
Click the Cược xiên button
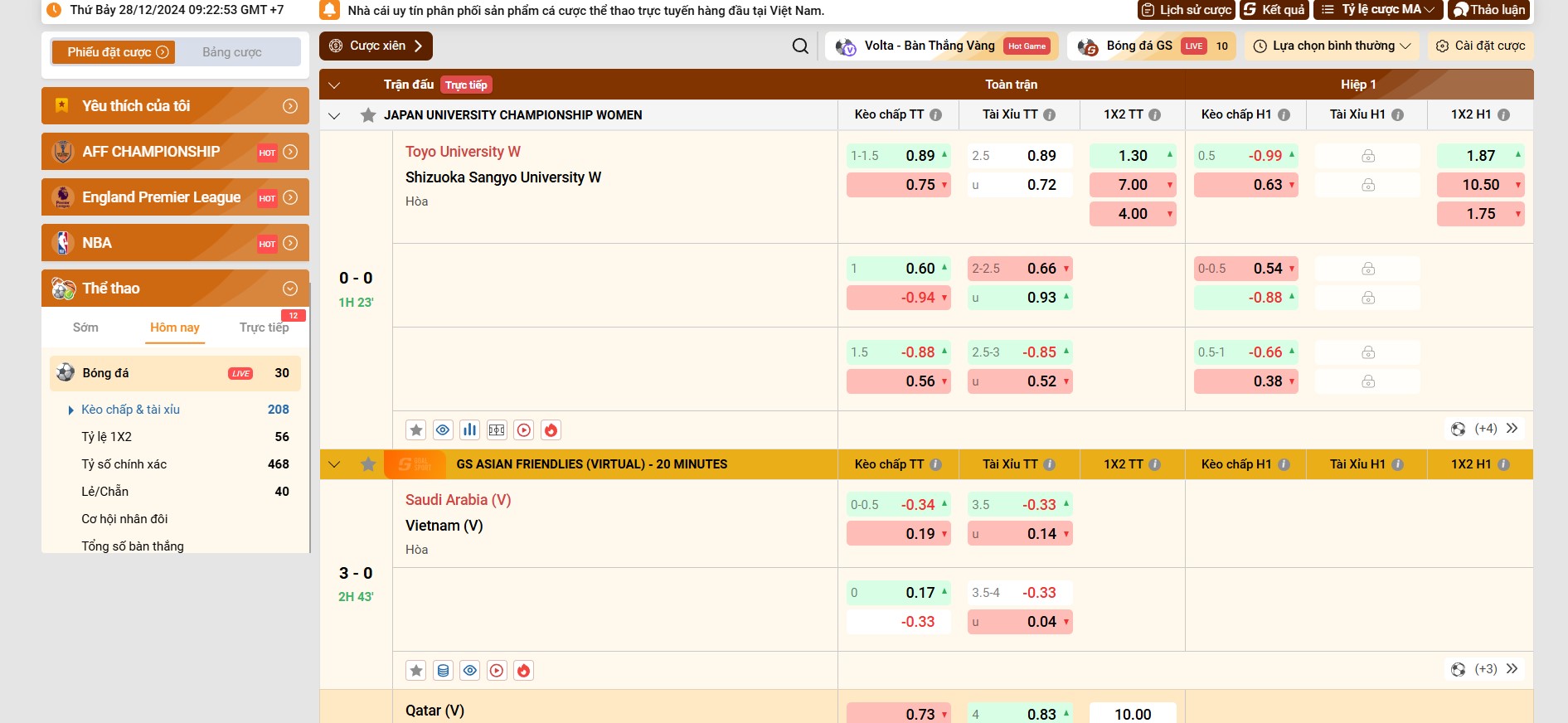tap(376, 46)
